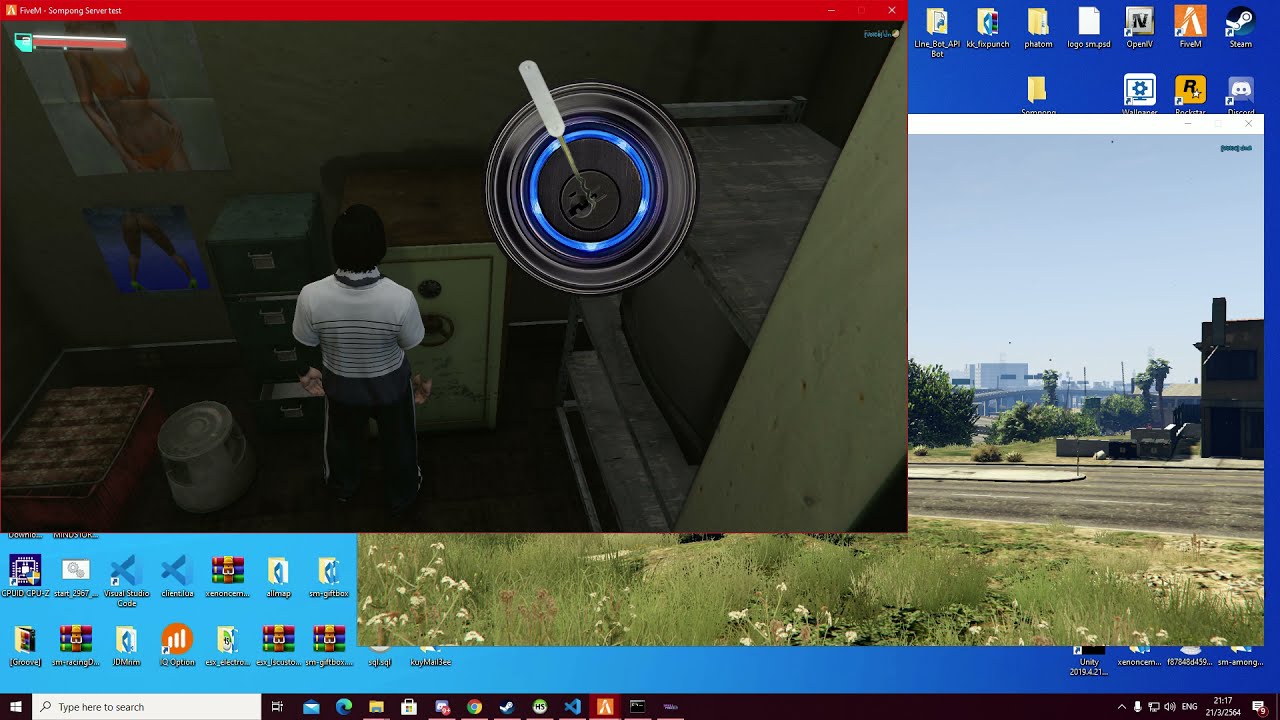Screen dimensions: 1280x720
Task: Switch to Visual Studio Code on taskbar
Action: [572, 707]
